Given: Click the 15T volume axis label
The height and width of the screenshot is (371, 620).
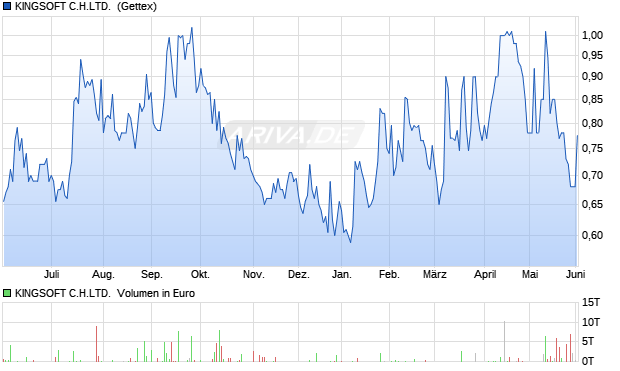Looking at the screenshot, I should [x=591, y=303].
